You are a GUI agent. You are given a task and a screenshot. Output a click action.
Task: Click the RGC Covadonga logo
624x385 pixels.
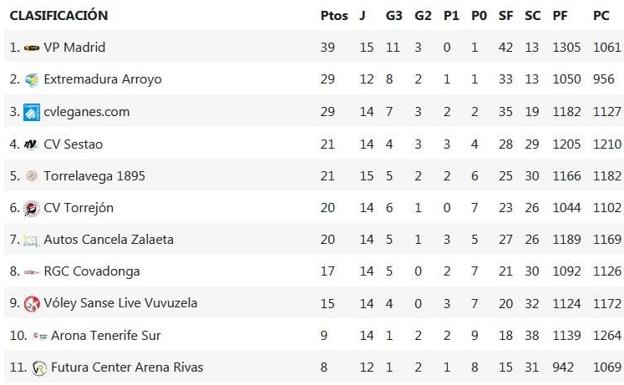(31, 272)
